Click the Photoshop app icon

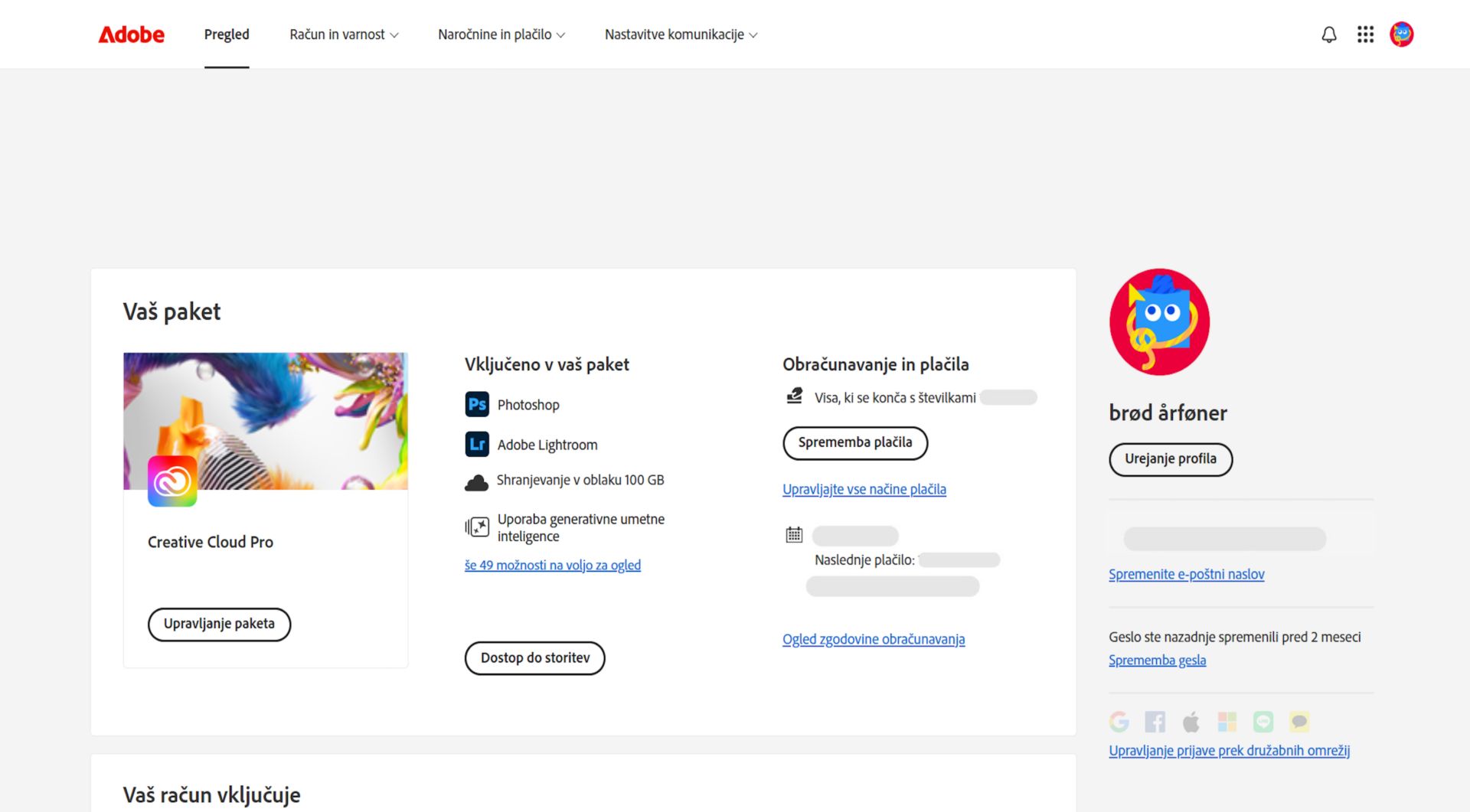click(477, 404)
